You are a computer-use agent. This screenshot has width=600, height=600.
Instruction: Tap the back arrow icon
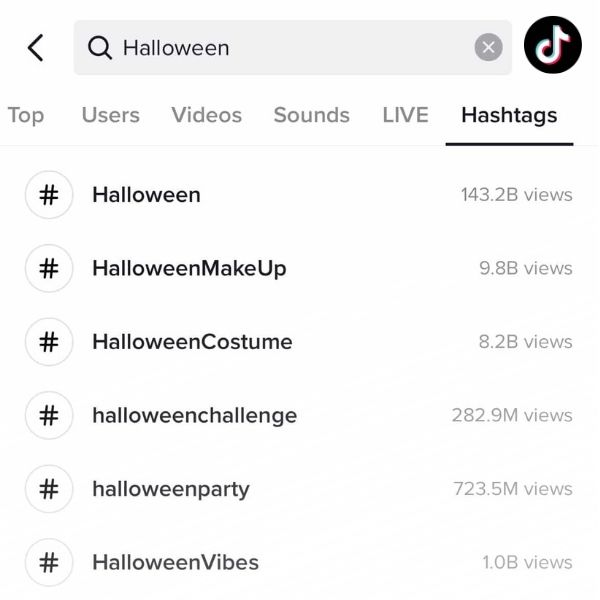[36, 47]
